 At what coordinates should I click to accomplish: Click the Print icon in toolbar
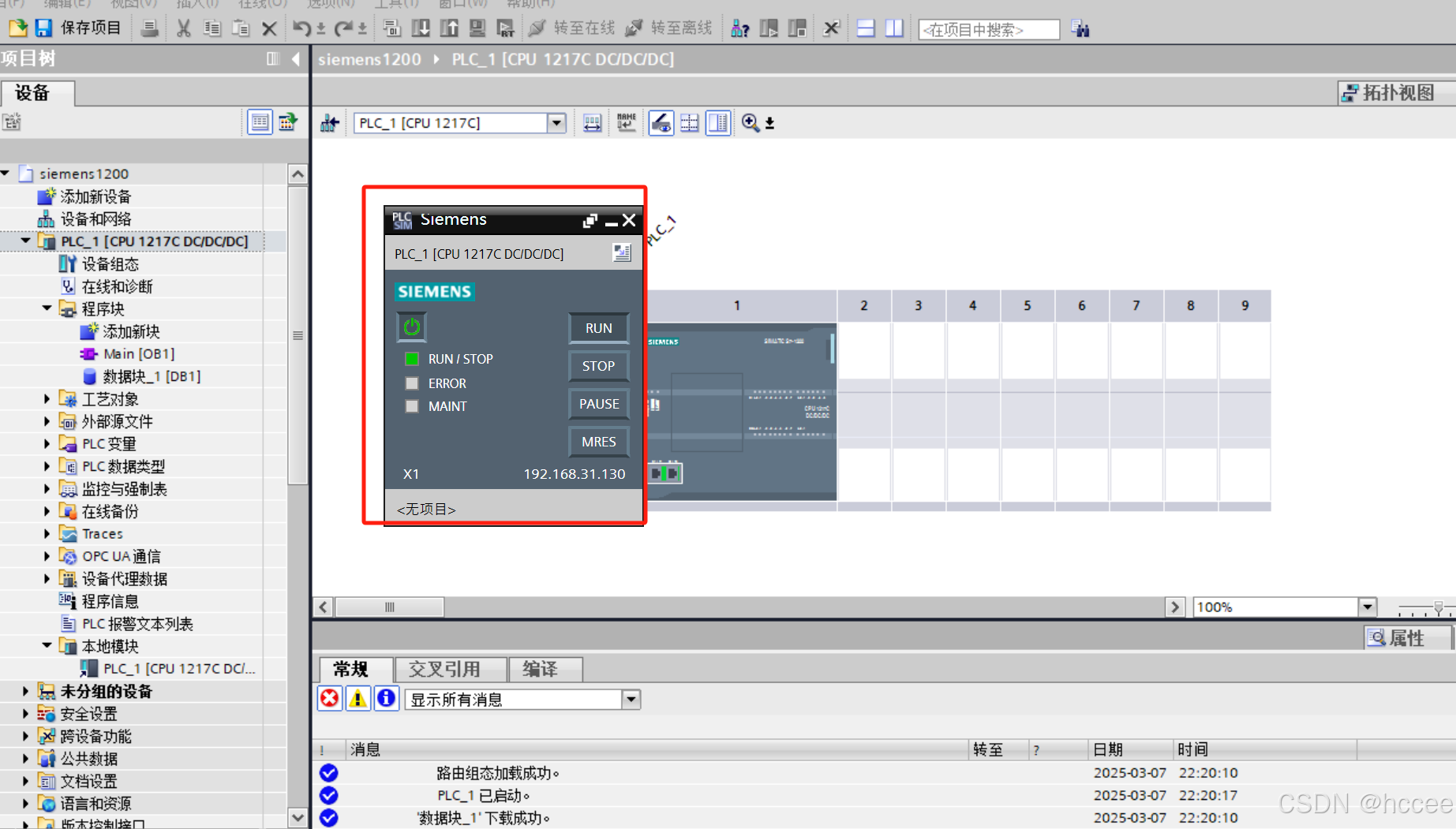149,28
